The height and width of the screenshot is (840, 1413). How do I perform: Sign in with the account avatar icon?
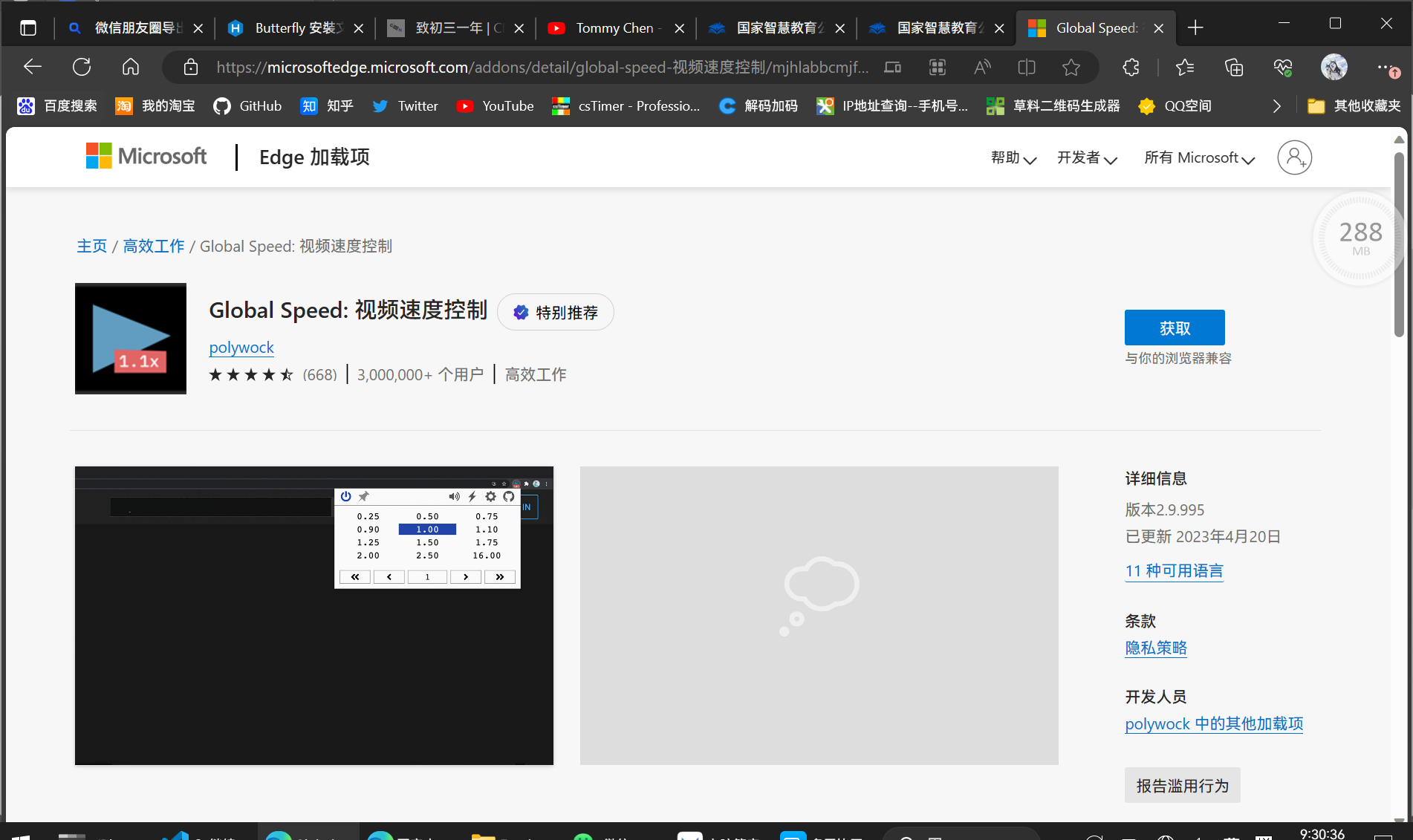click(1295, 157)
